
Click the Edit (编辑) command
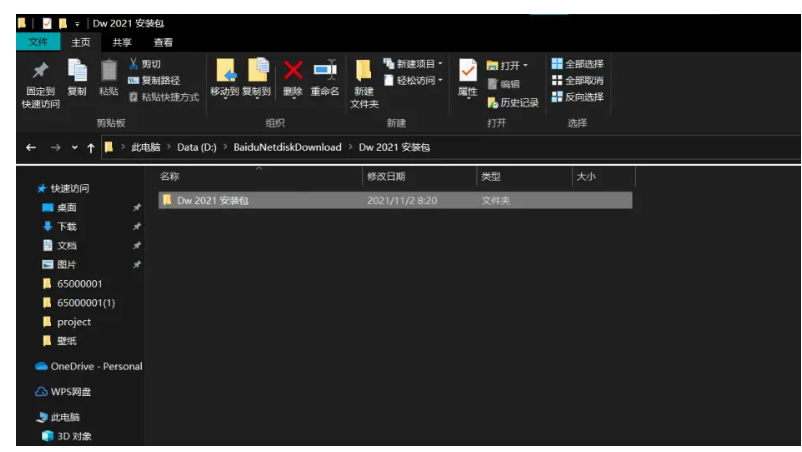504,84
